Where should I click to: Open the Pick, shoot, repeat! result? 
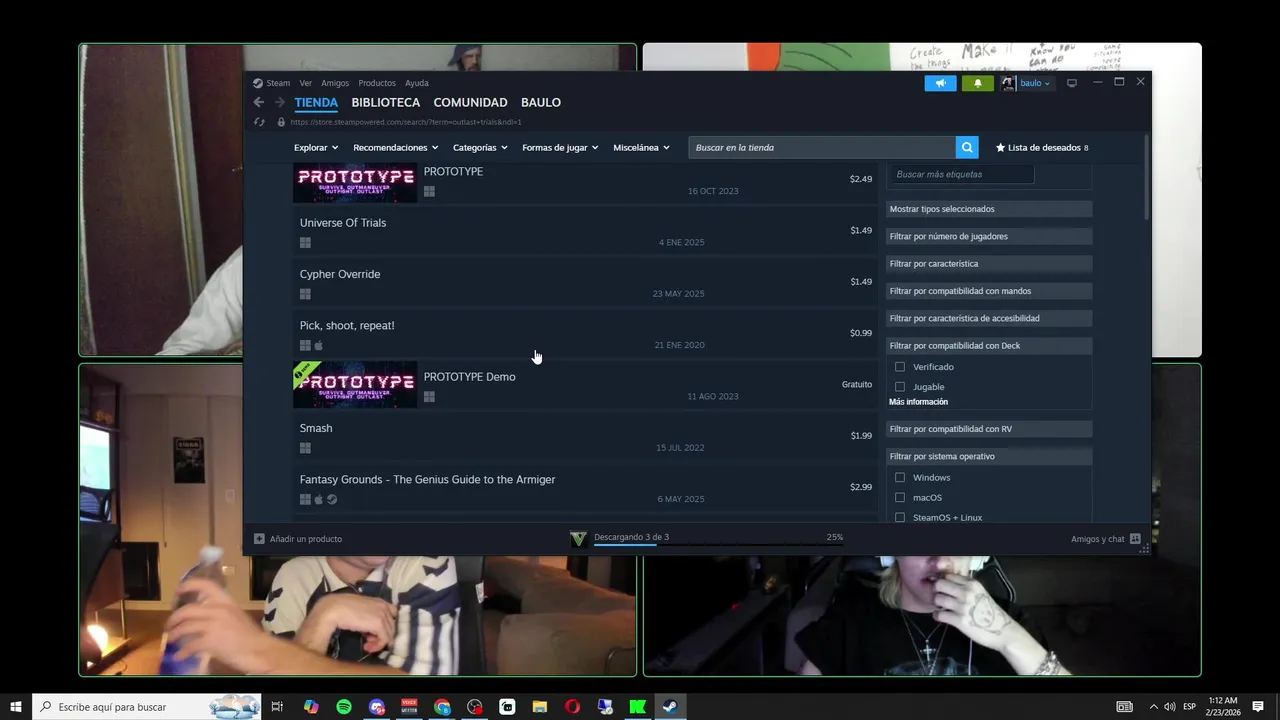tap(585, 335)
